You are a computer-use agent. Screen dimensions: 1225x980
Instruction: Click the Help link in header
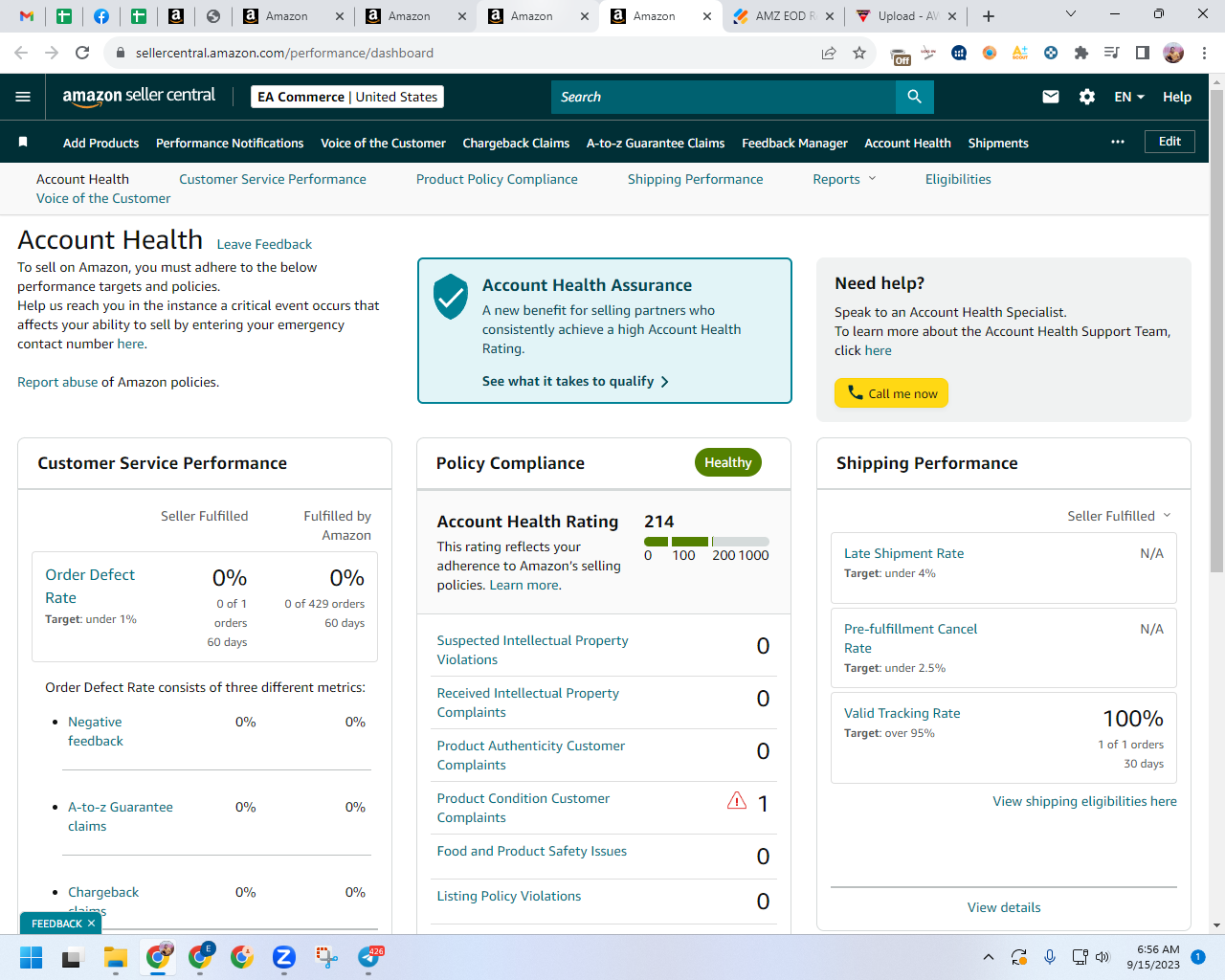coord(1177,97)
